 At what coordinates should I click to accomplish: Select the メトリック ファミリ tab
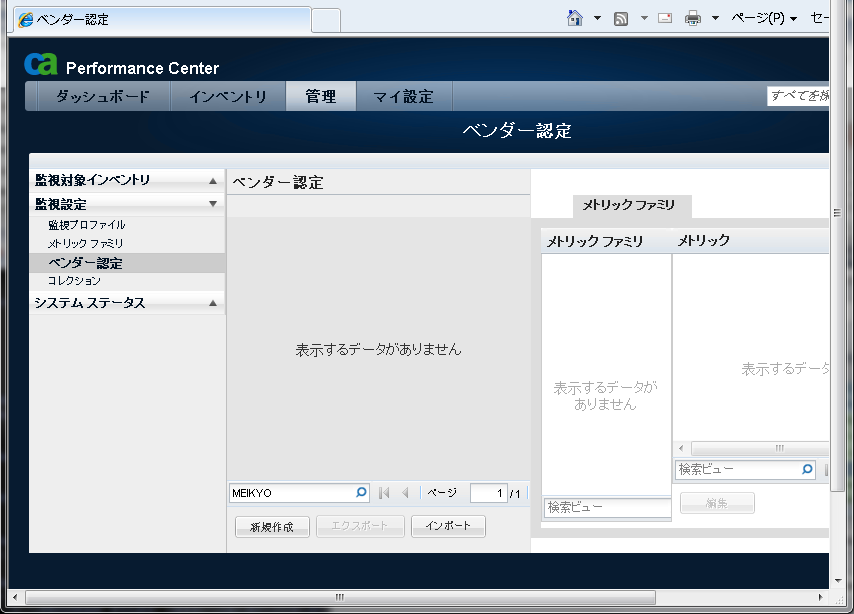click(x=628, y=205)
